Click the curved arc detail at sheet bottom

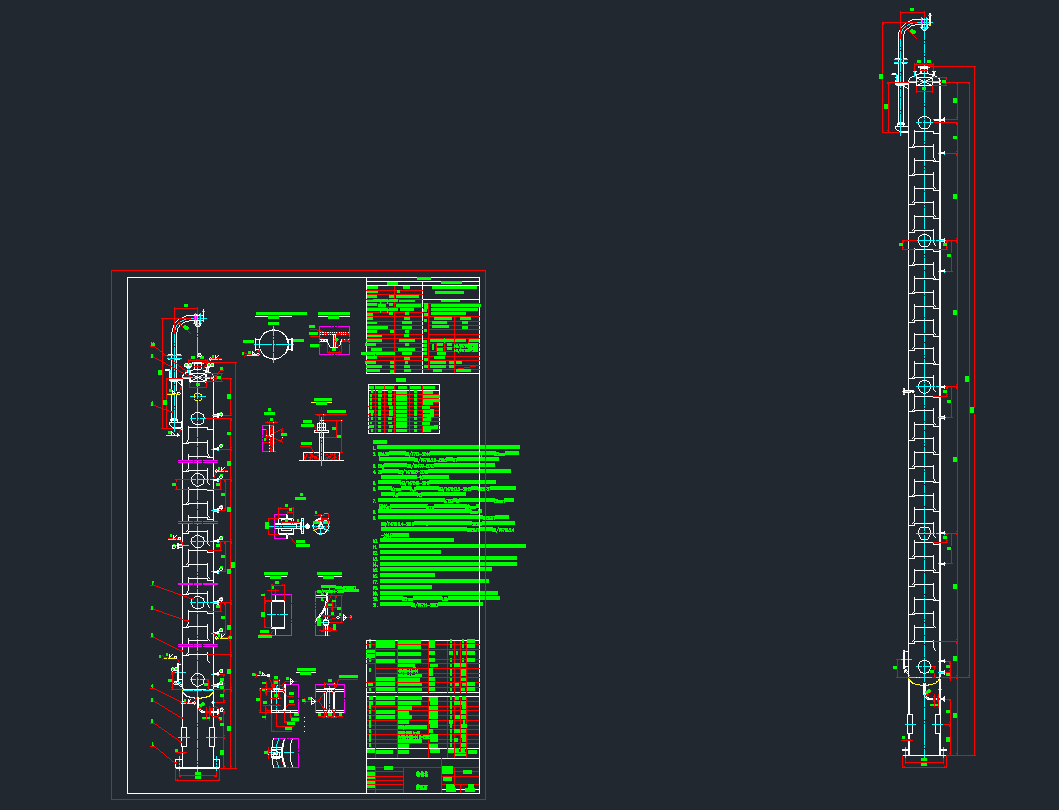284,752
